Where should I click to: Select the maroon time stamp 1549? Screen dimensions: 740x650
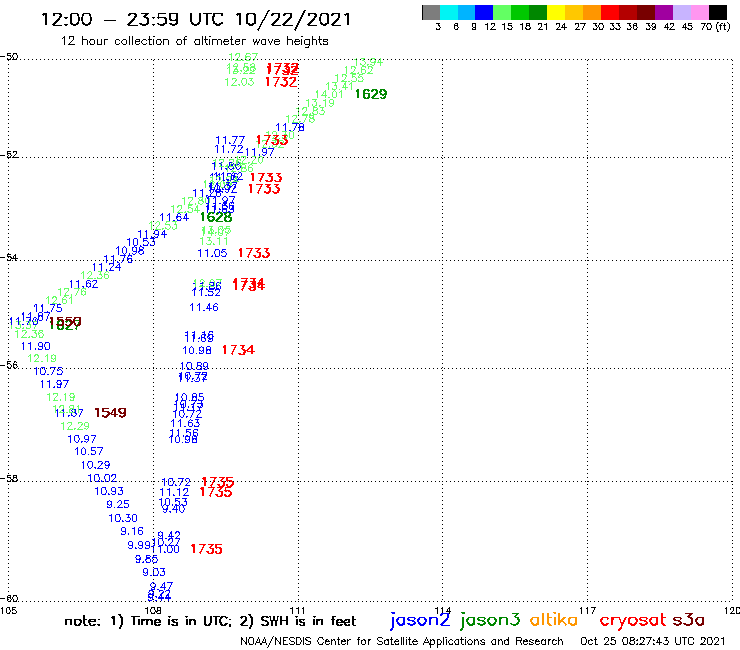110,413
